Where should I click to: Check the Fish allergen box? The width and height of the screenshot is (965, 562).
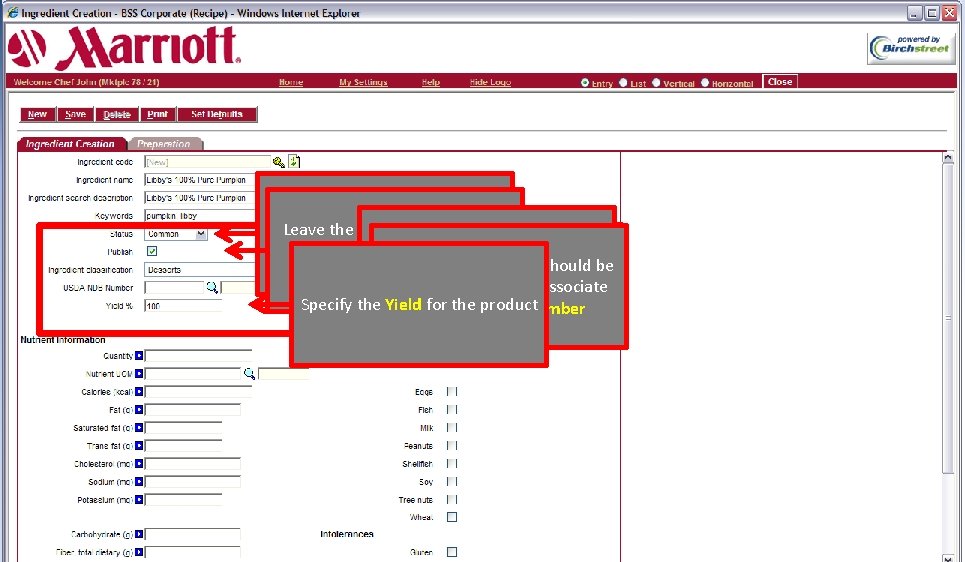(x=452, y=409)
